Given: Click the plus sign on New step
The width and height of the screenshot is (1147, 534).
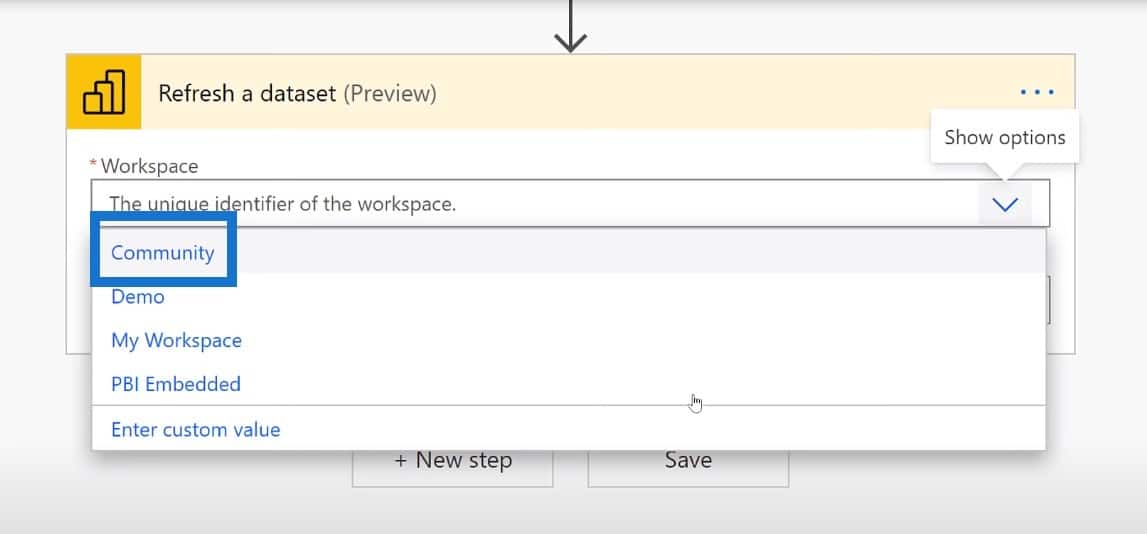Looking at the screenshot, I should coord(400,461).
